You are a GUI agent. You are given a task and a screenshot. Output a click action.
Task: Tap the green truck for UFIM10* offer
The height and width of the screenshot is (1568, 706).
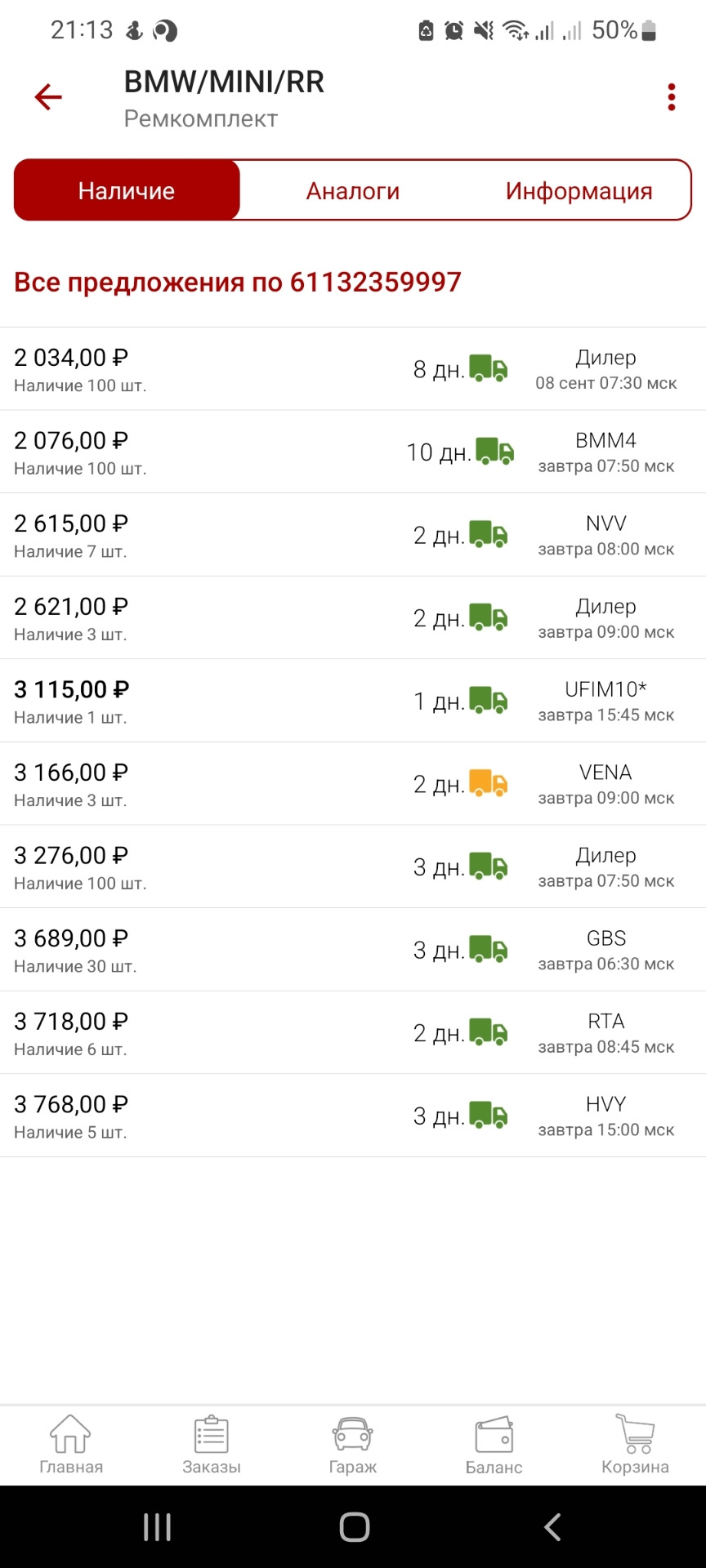[x=488, y=700]
